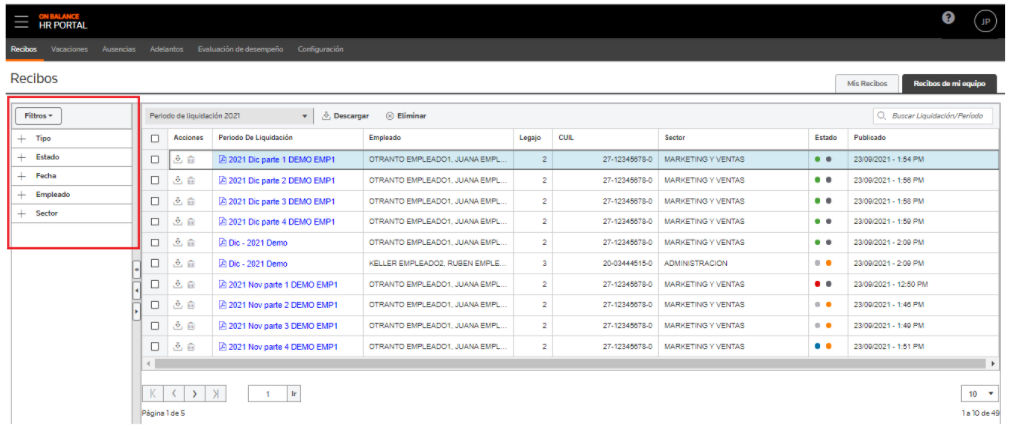Image resolution: width=1009 pixels, height=432 pixels.
Task: Check the 2021 Nov parte 1 row checkbox
Action: click(x=154, y=284)
